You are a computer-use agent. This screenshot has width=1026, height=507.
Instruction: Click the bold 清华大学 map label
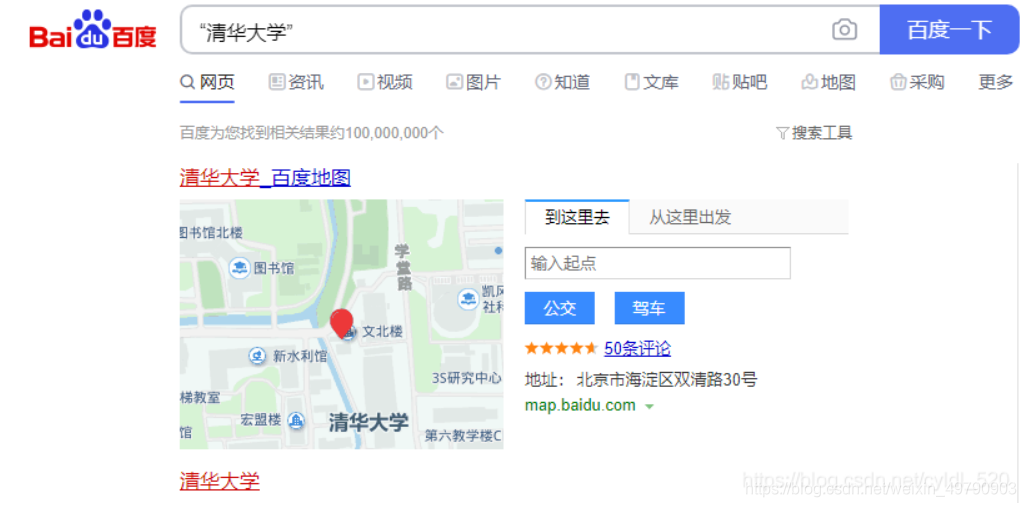tap(368, 422)
